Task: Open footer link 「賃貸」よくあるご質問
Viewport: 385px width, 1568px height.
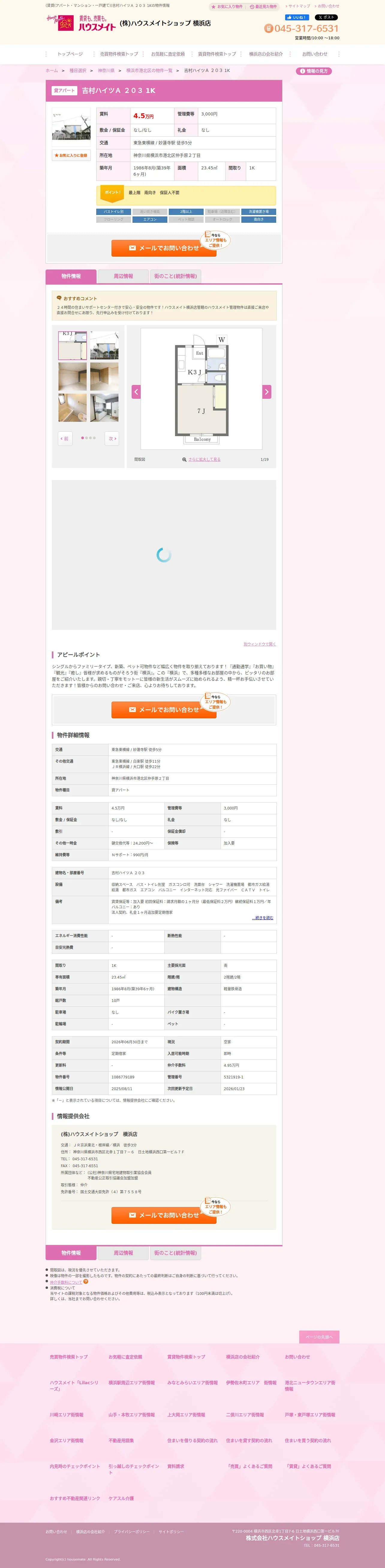Action: (x=308, y=1466)
